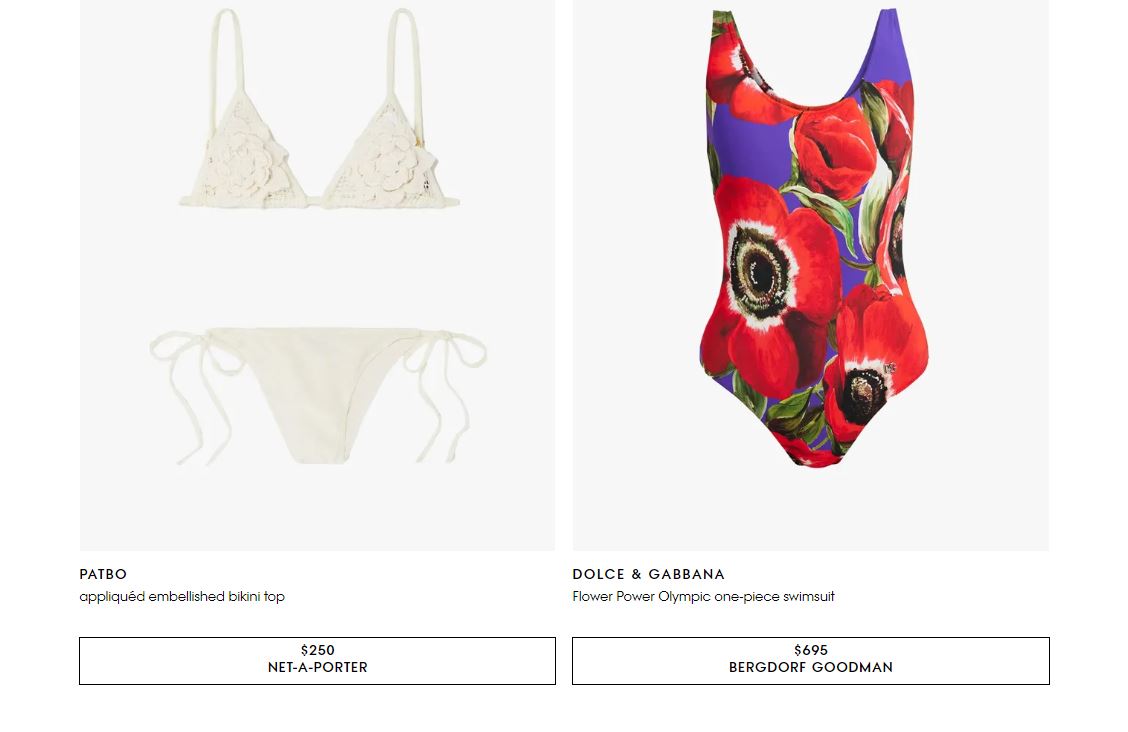The image size is (1128, 732).
Task: Click the DOLCE & GABBANA brand name
Action: (648, 575)
